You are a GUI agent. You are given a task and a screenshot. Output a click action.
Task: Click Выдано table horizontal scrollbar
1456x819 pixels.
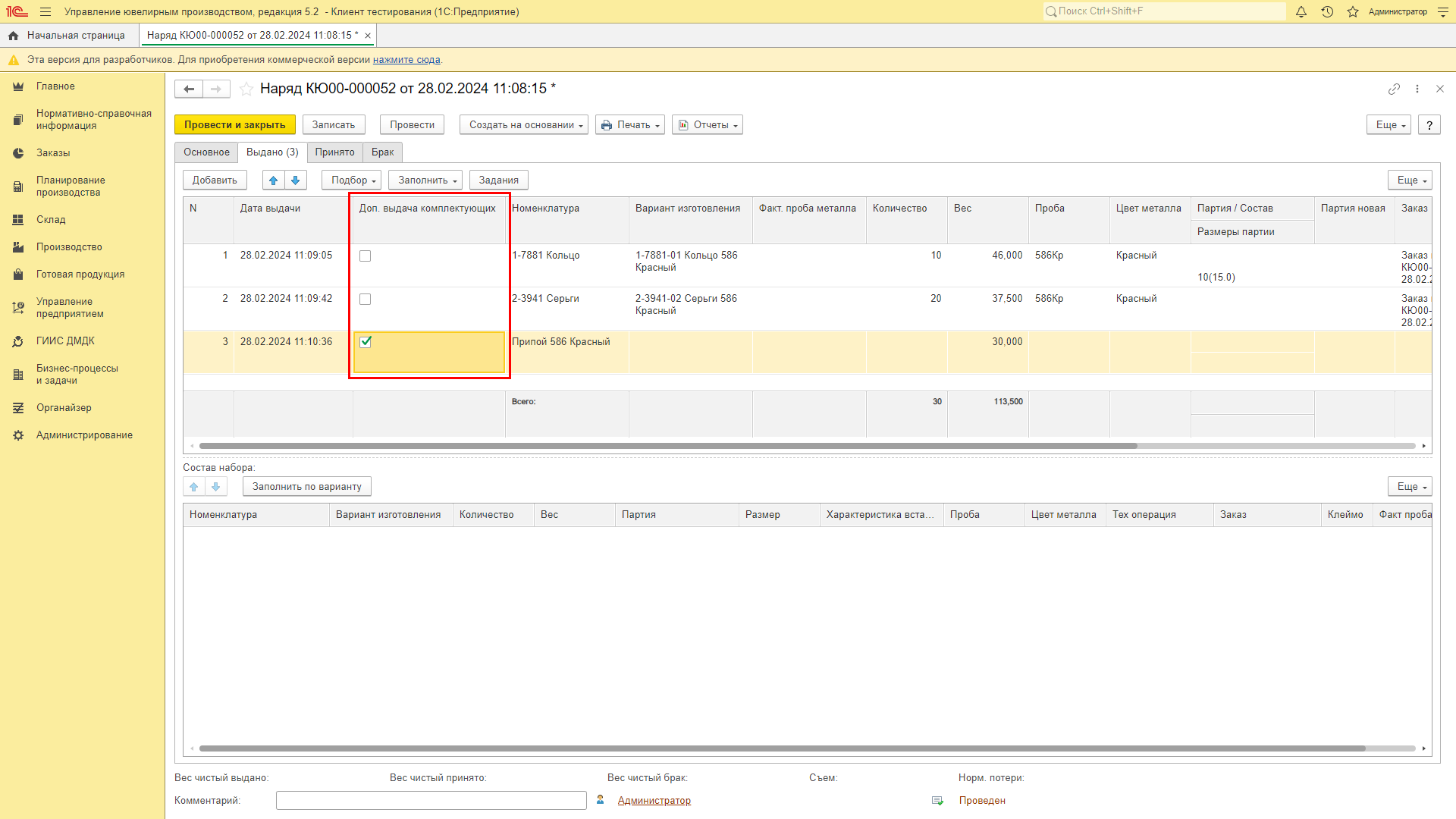pyautogui.click(x=668, y=446)
